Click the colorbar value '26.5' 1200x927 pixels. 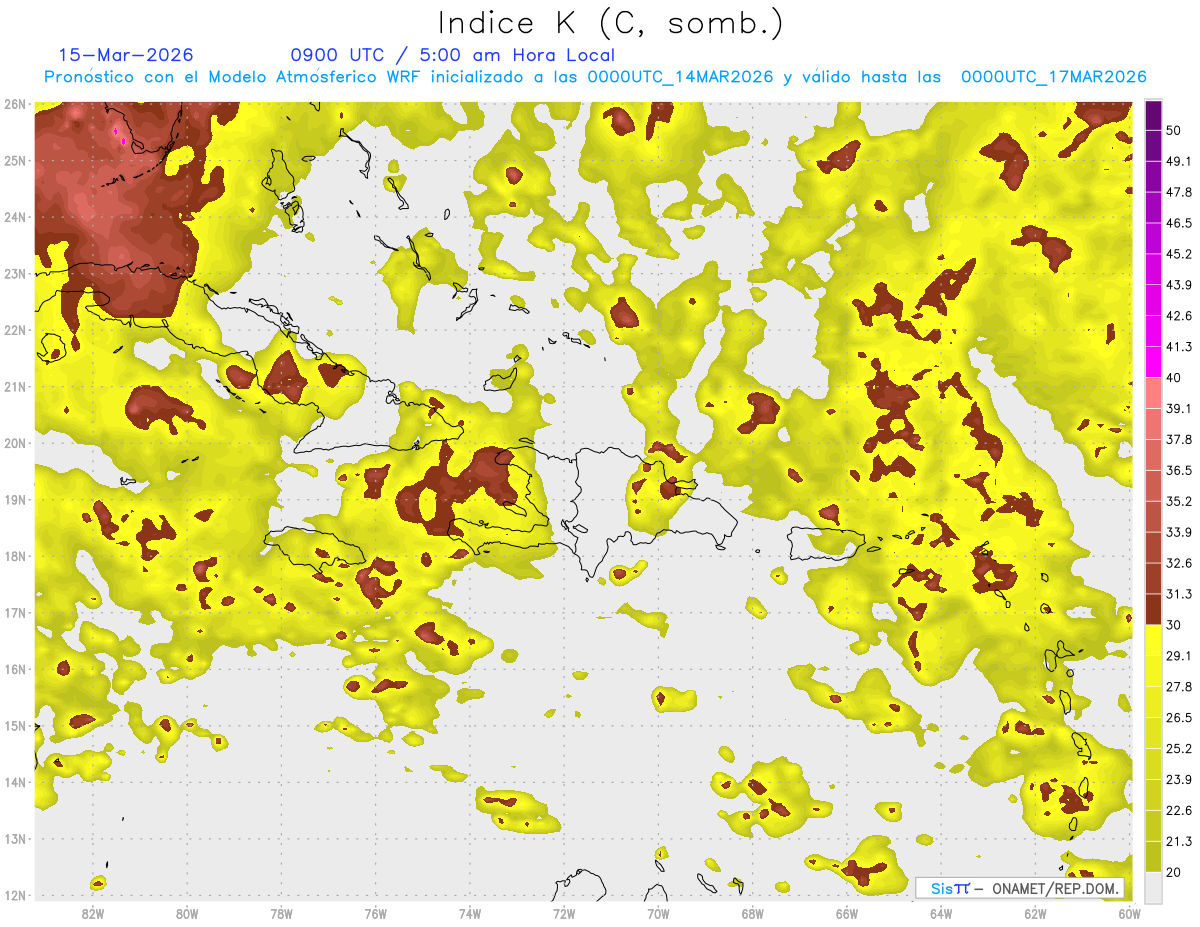[x=1179, y=717]
